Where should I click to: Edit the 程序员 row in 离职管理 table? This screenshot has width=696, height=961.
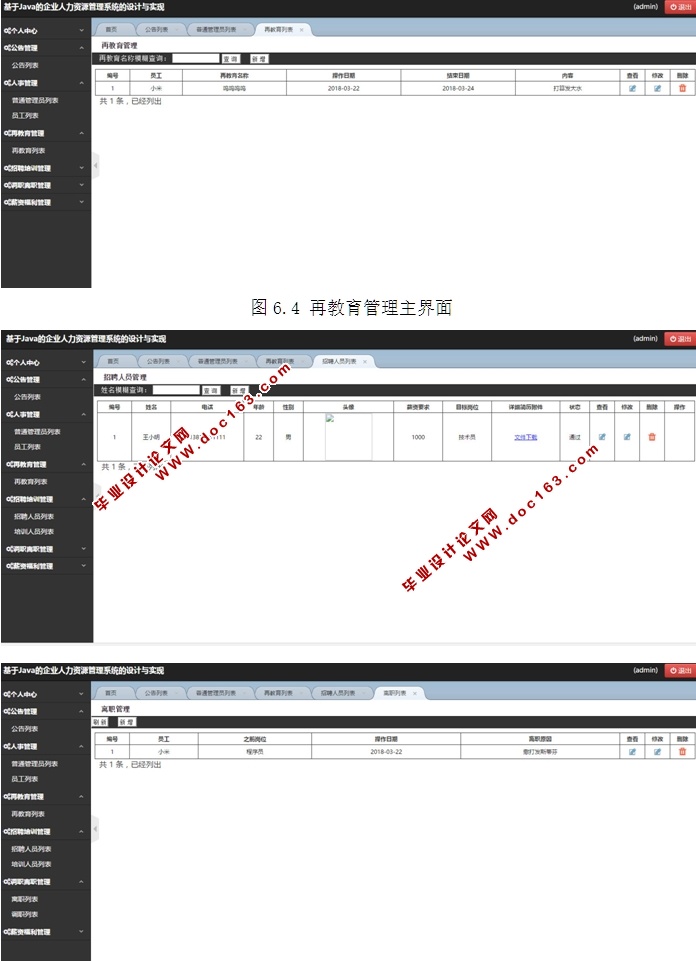(657, 751)
